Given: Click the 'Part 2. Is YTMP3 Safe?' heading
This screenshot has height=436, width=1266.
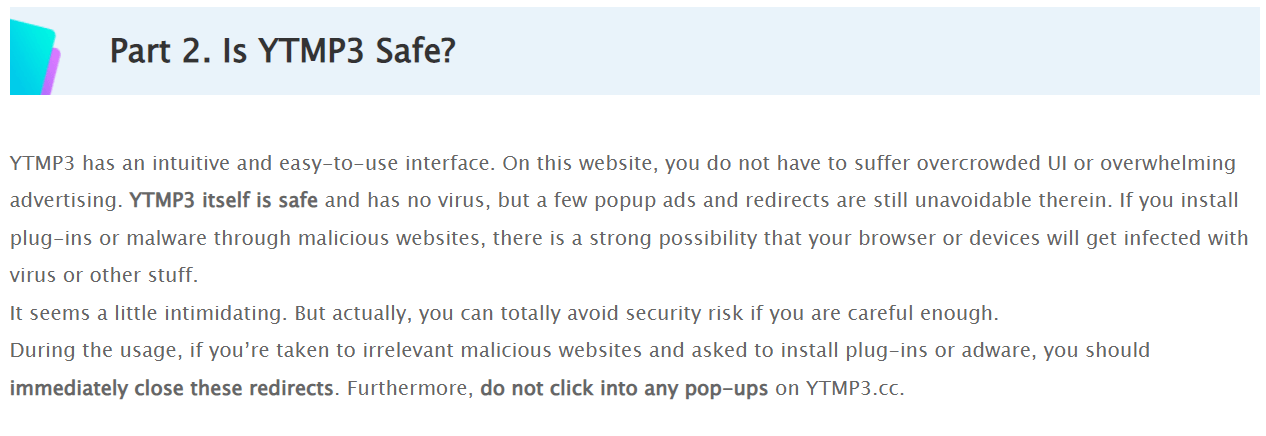Looking at the screenshot, I should pyautogui.click(x=282, y=50).
